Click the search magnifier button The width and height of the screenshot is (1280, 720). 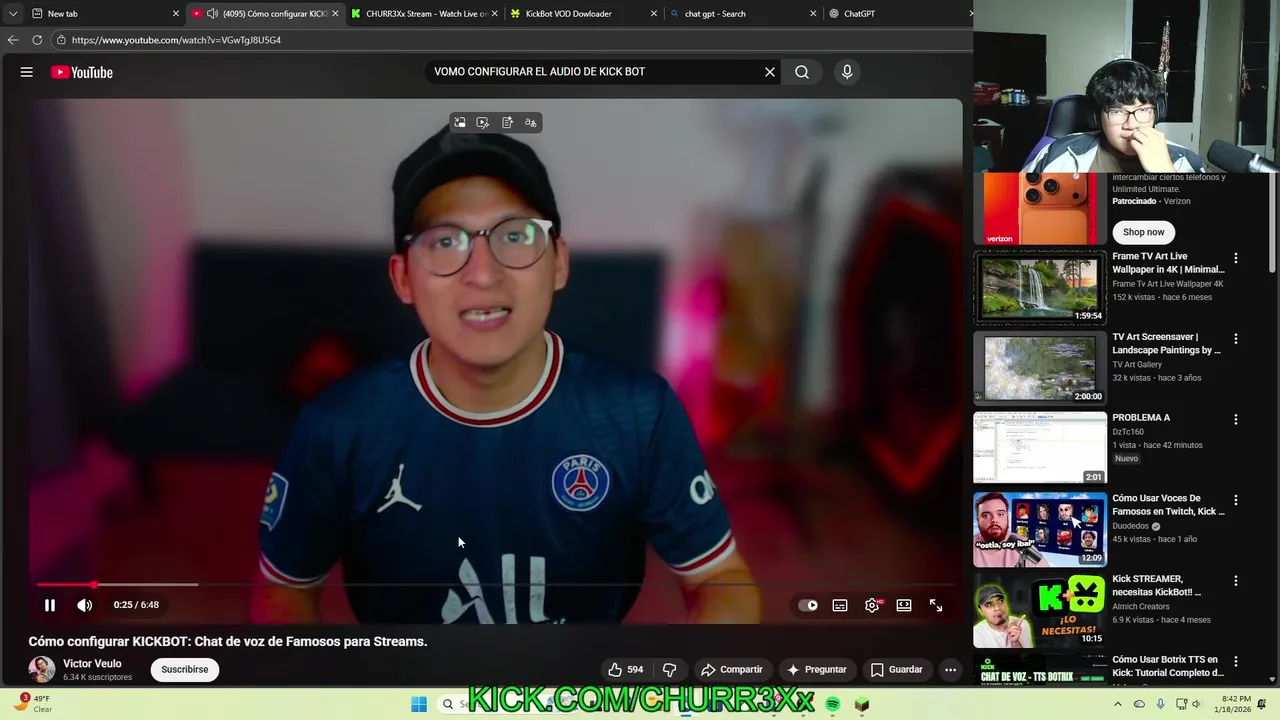802,72
